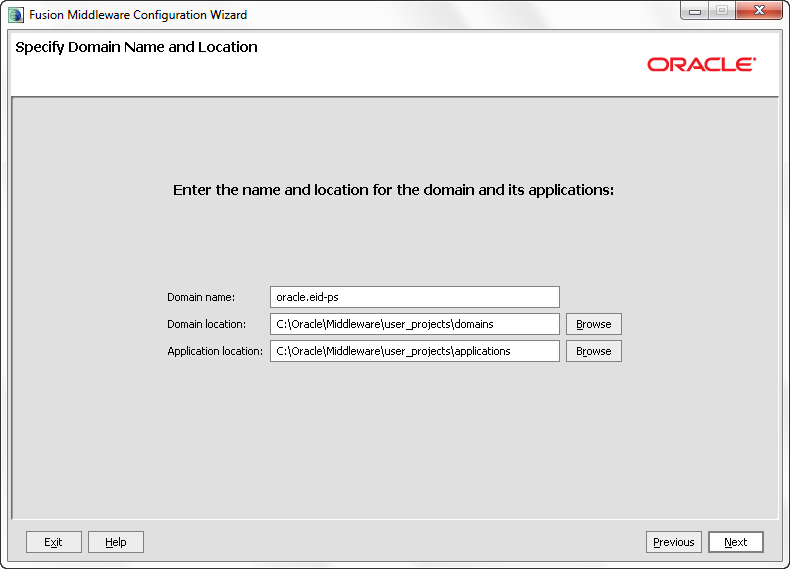Click the 'Specify Domain Name and Location' heading
790x569 pixels.
(x=136, y=47)
